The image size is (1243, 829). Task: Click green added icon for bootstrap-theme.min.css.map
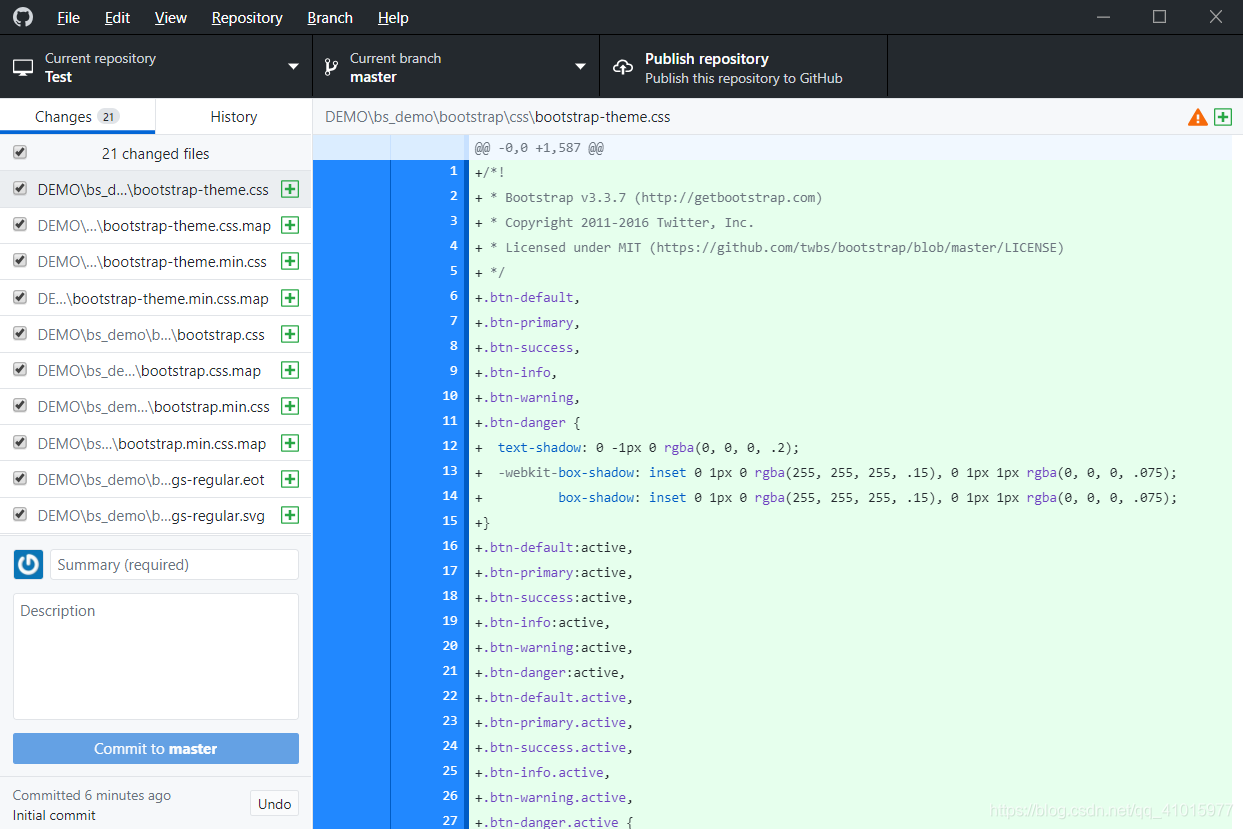coord(290,298)
